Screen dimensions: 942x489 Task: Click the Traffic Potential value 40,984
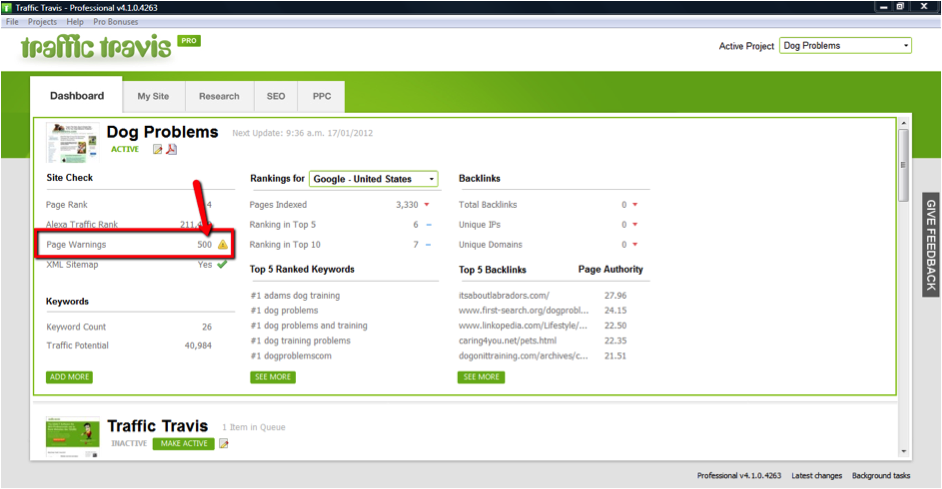(x=198, y=345)
